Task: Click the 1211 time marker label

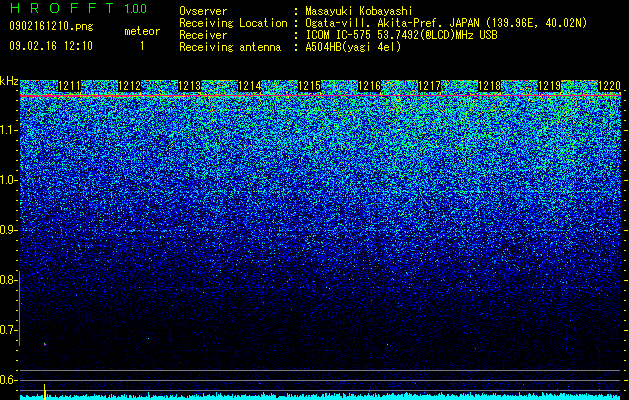Action: pos(69,86)
